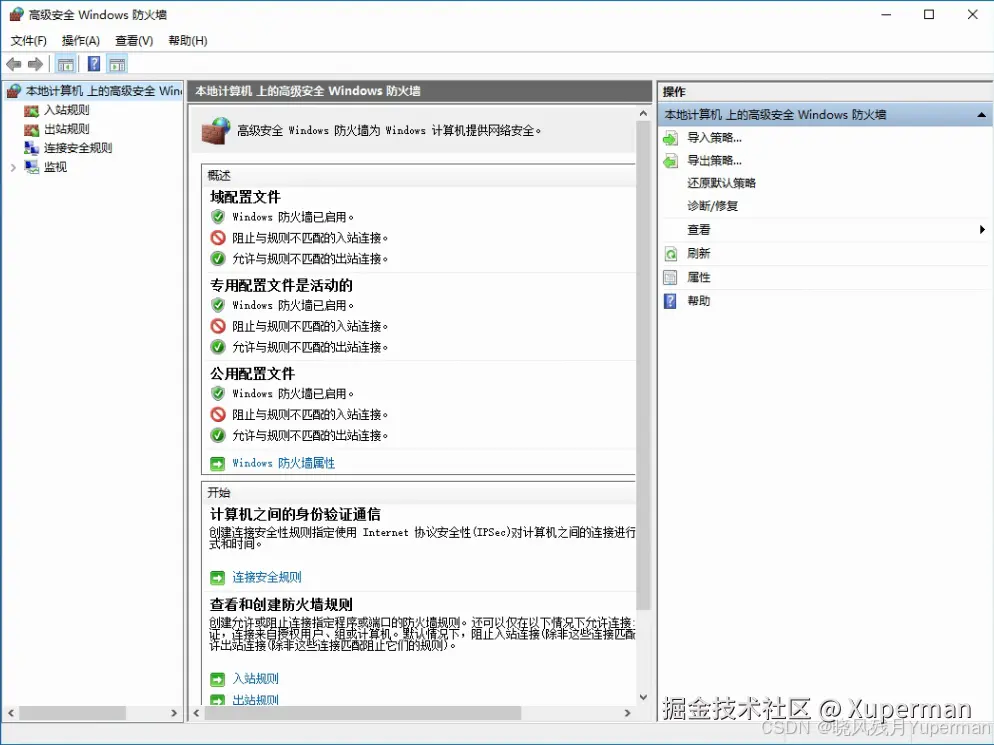Choose 属性 in the actions pane
Screen dimensions: 994x745
[699, 277]
